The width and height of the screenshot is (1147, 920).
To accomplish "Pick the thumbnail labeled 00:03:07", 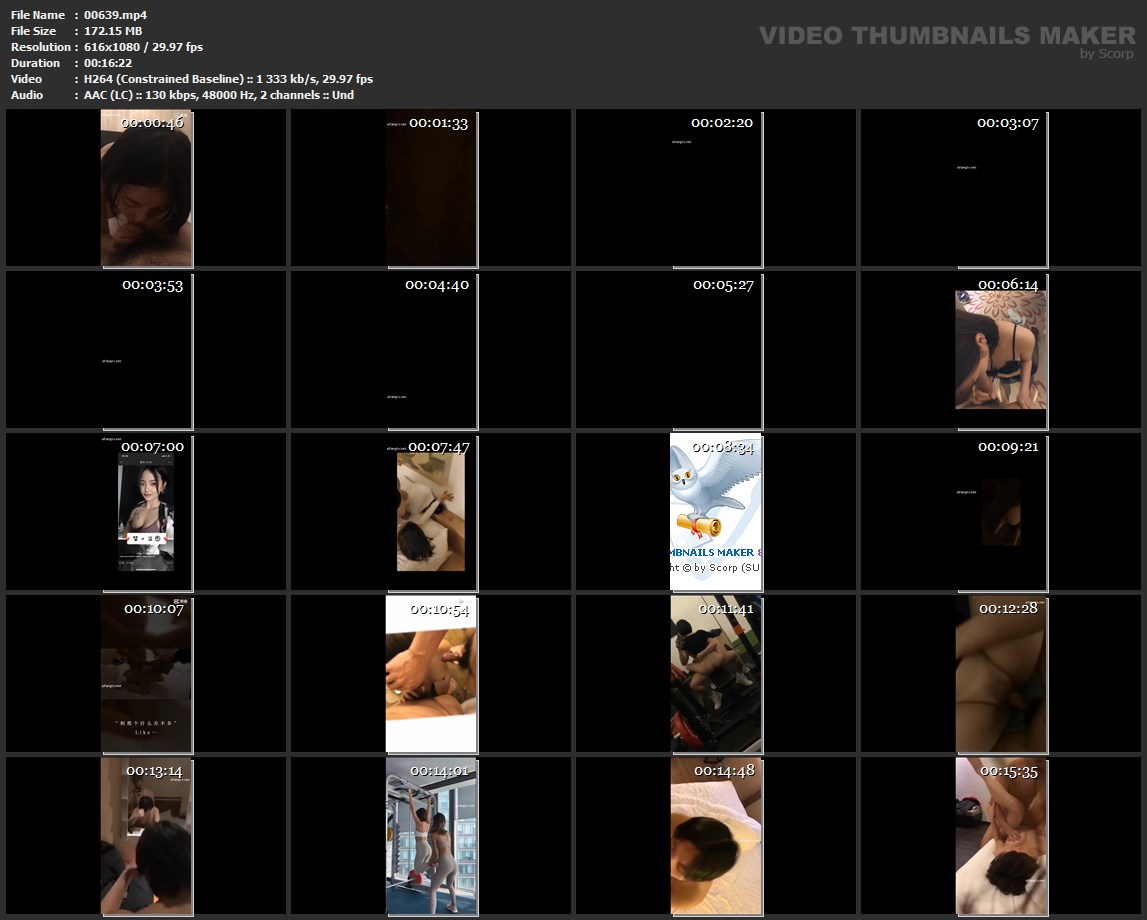I will click(1001, 188).
